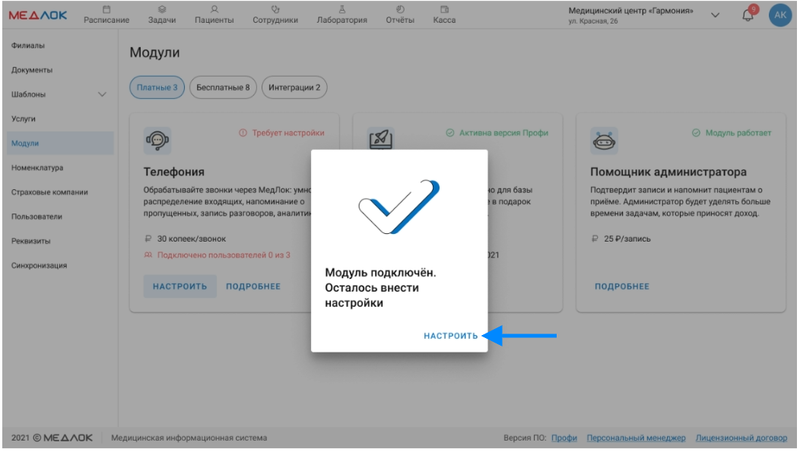Click Медицинская информационная система footer text
Viewport: 800px width, 452px height.
189,438
